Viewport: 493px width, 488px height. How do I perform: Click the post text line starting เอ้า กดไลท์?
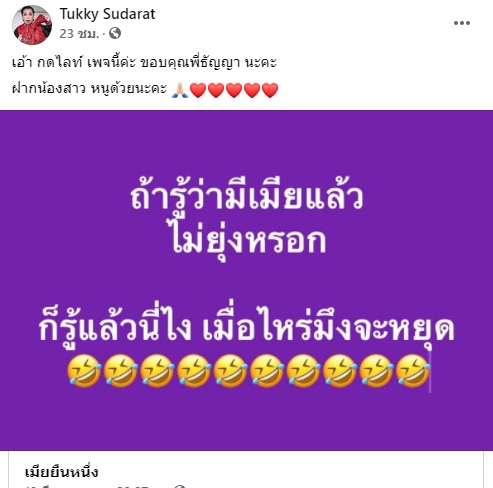point(144,63)
